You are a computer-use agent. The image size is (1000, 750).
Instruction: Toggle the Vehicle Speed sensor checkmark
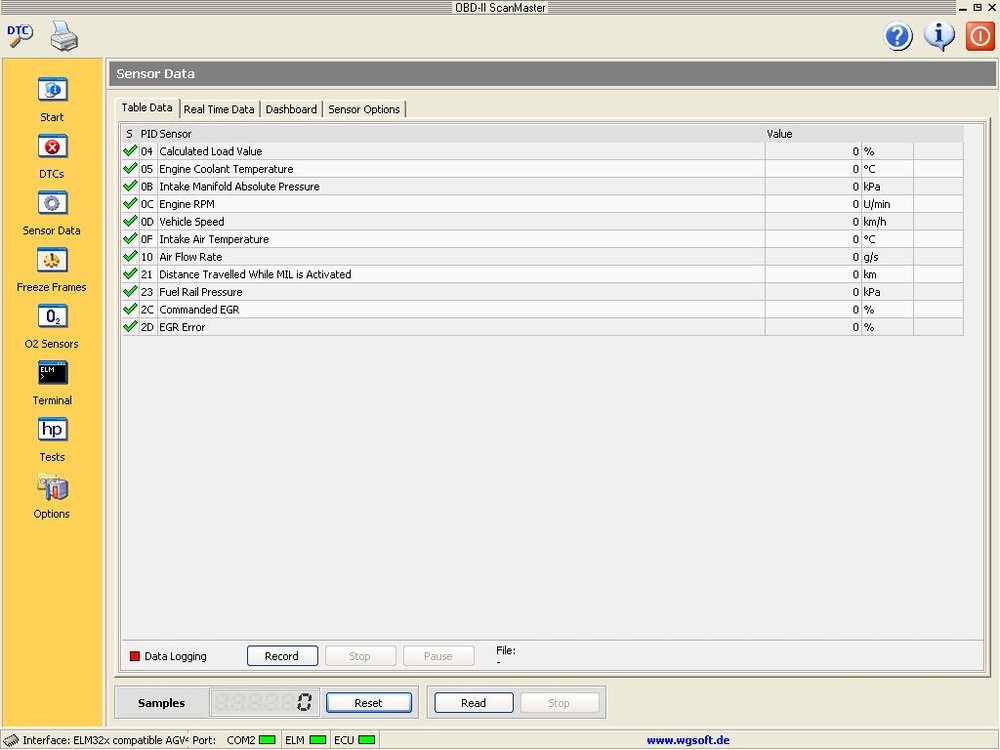coord(130,222)
